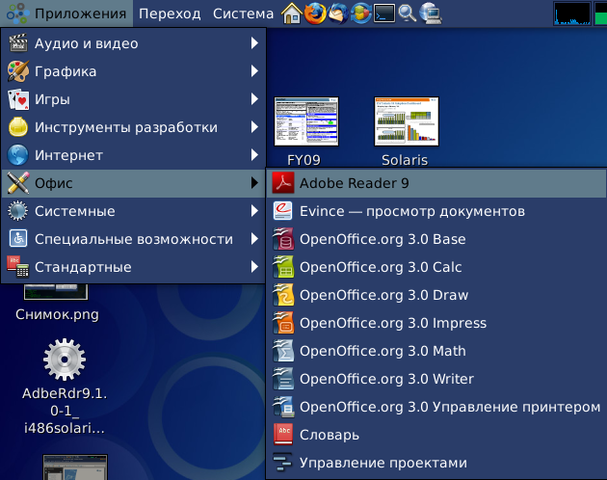Screen dimensions: 607x480
Task: Expand the Специальные возможности submenu arrow
Action: pyautogui.click(x=254, y=239)
